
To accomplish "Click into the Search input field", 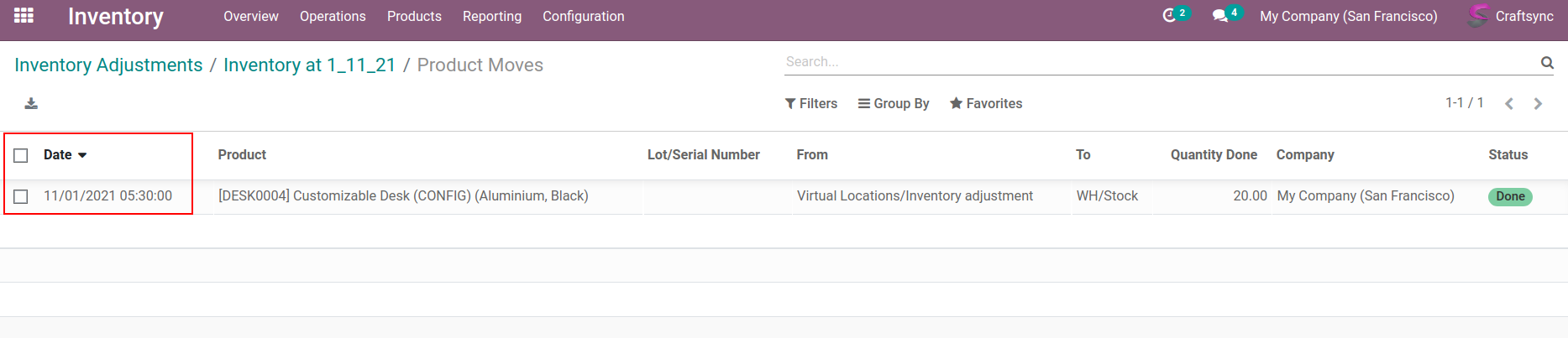I will pyautogui.click(x=1159, y=62).
